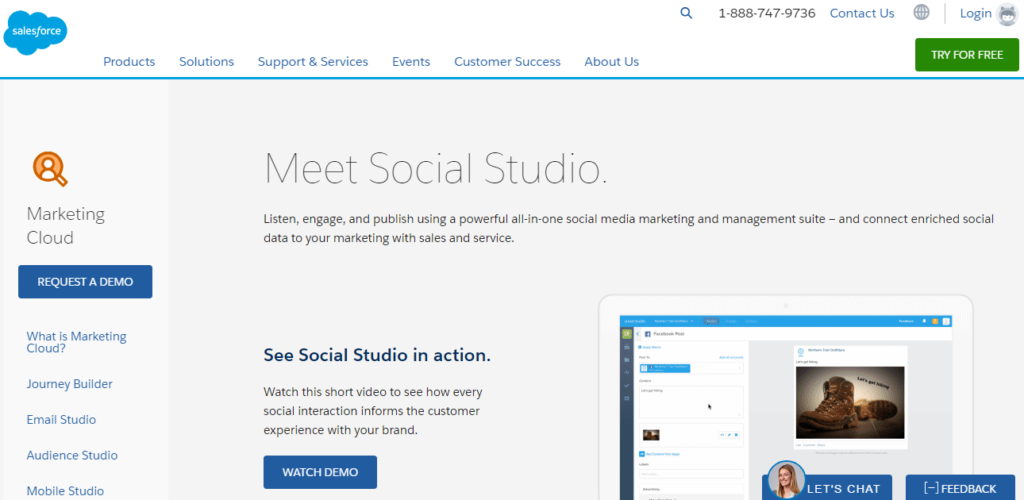Click the Login link

(976, 13)
